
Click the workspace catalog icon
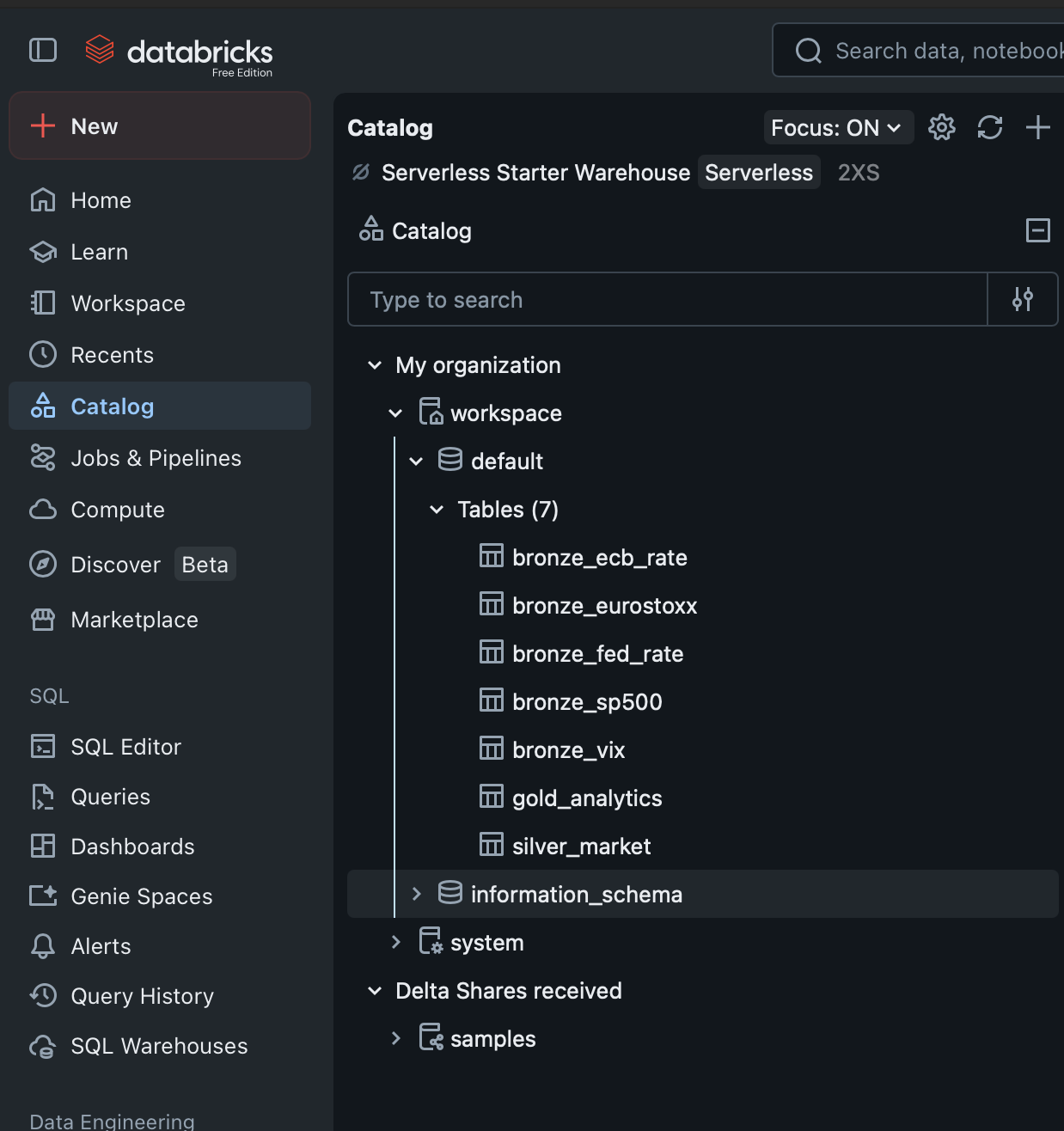point(431,412)
